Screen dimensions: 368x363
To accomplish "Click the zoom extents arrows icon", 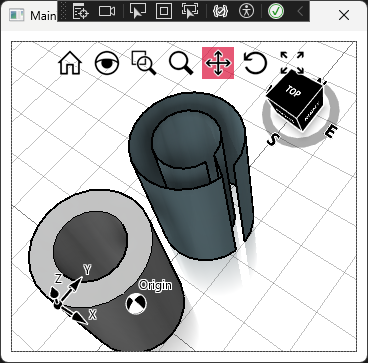I will [292, 62].
